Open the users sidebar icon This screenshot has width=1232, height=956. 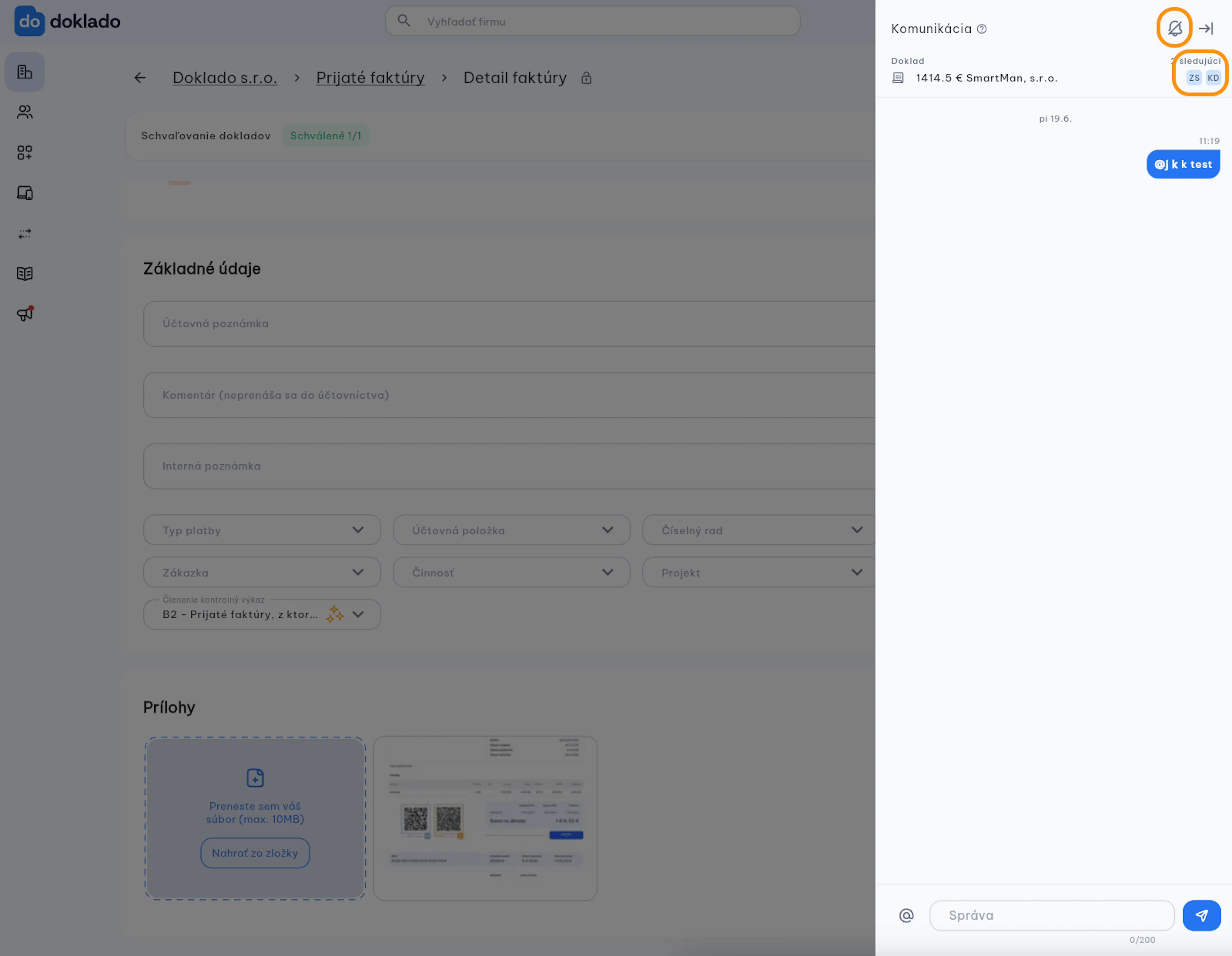point(25,112)
